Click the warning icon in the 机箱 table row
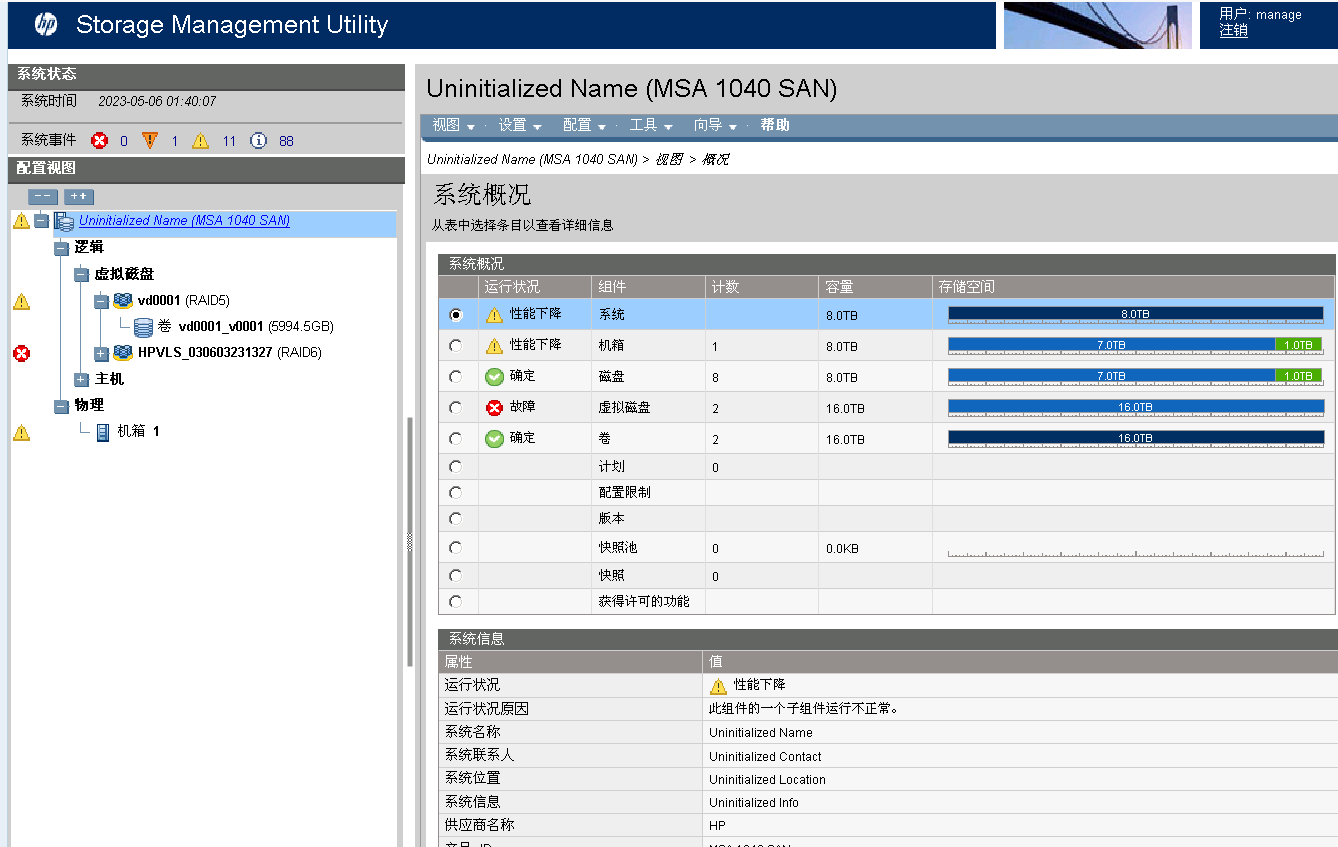Screen dimensions: 1338x847 point(494,346)
